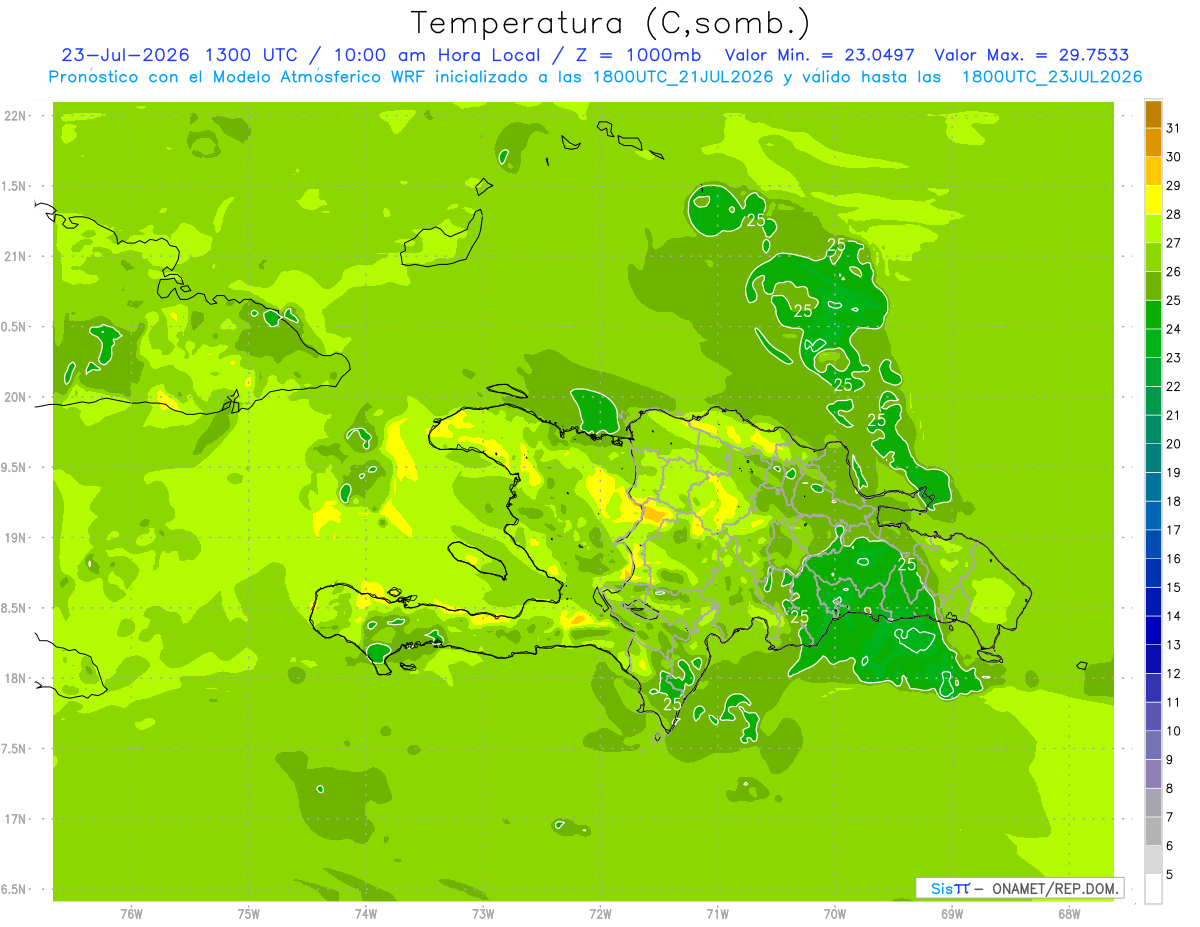The width and height of the screenshot is (1200, 927).
Task: Click the yellow-green swatch between 27 and 28
Action: coord(1153,229)
